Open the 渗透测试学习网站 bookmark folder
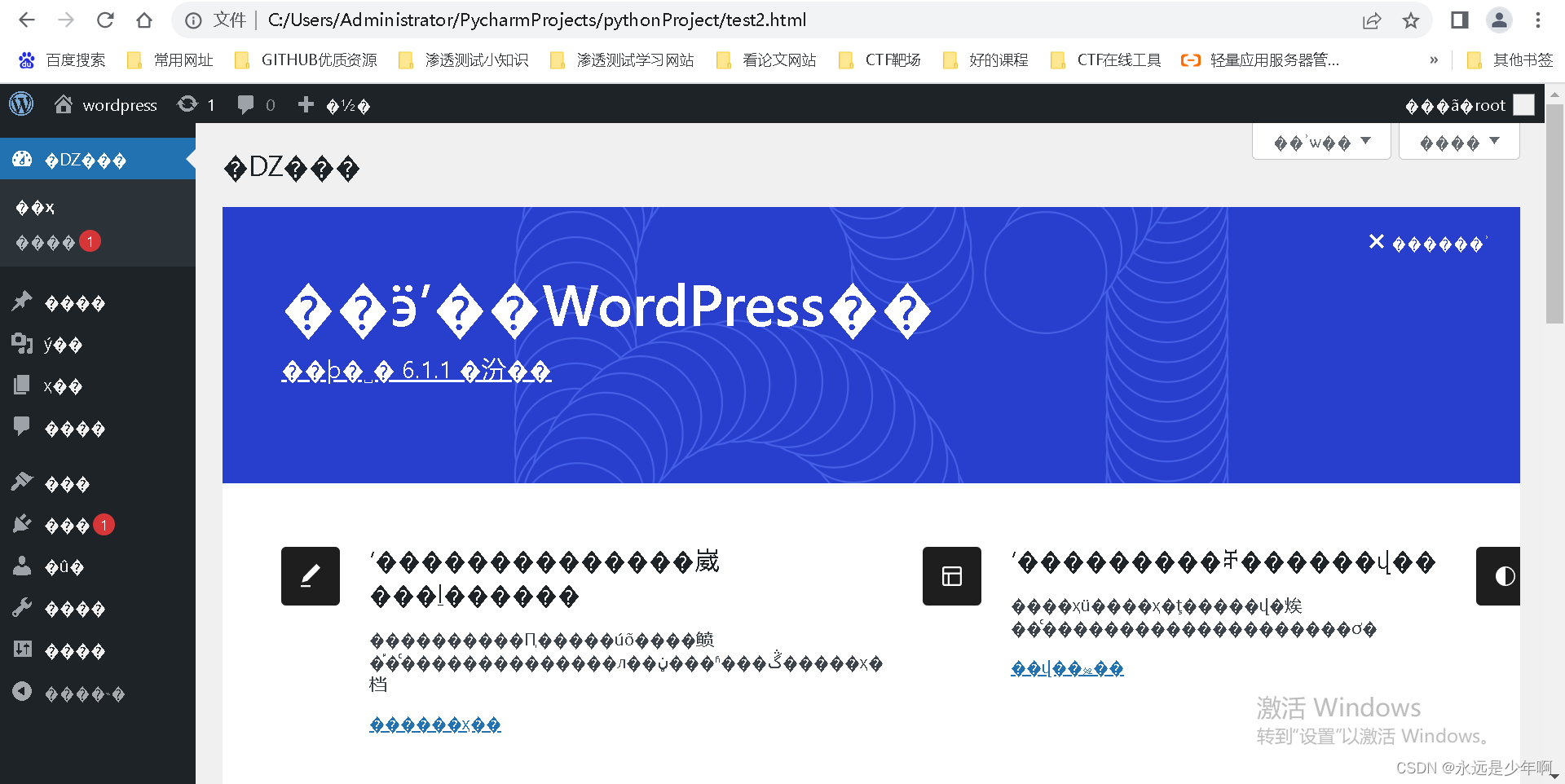This screenshot has width=1565, height=784. pyautogui.click(x=623, y=60)
